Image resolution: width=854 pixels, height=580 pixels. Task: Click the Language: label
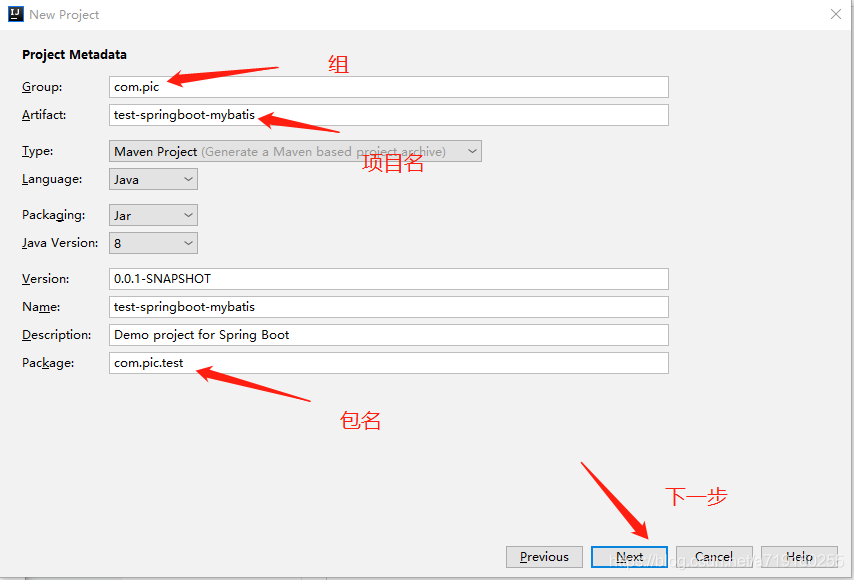(52, 179)
